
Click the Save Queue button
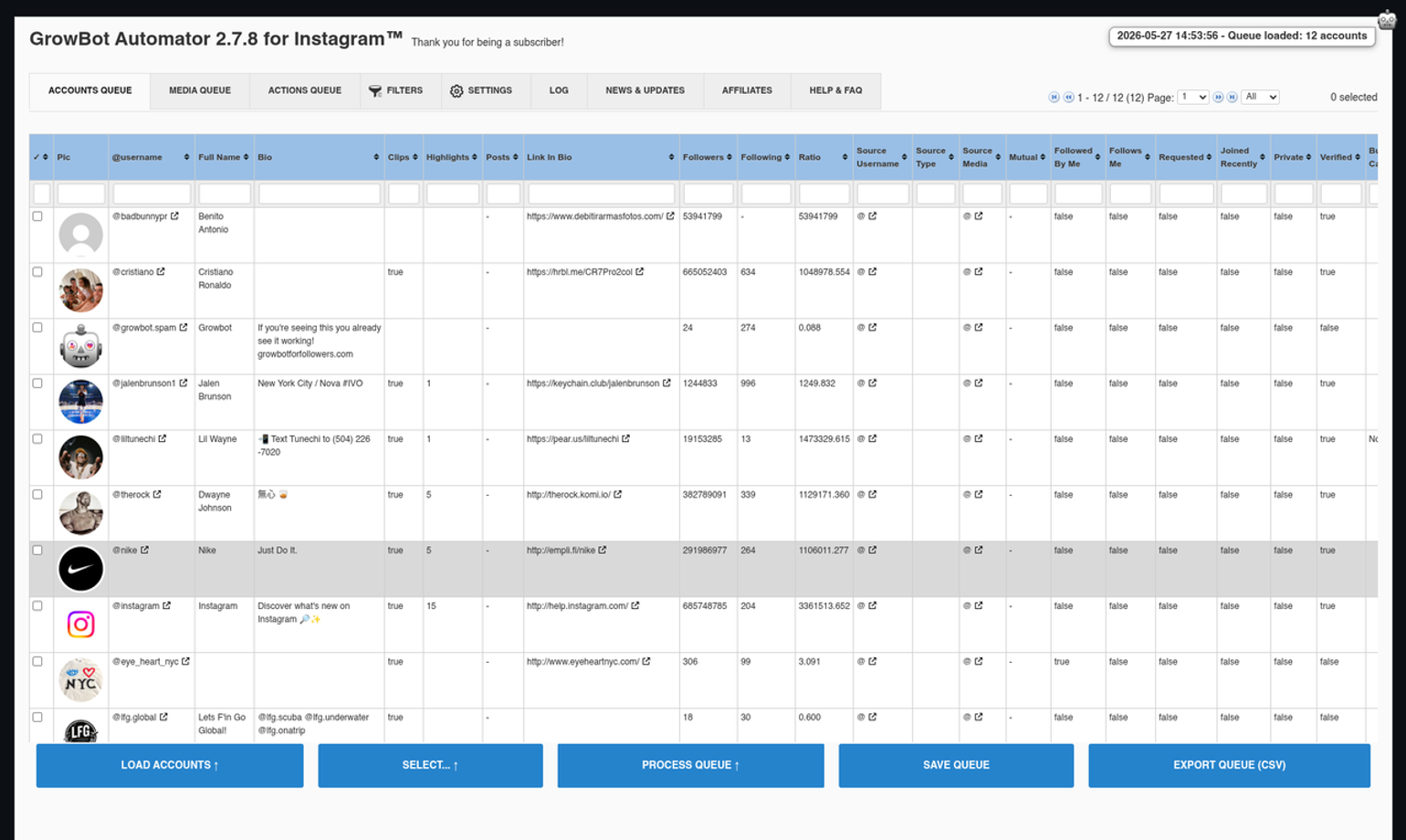coord(956,765)
